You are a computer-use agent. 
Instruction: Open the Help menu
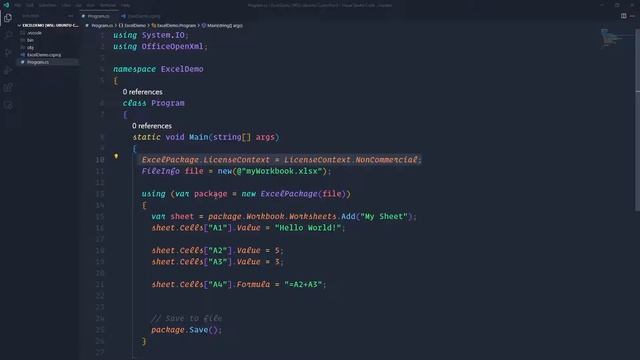(126, 5)
